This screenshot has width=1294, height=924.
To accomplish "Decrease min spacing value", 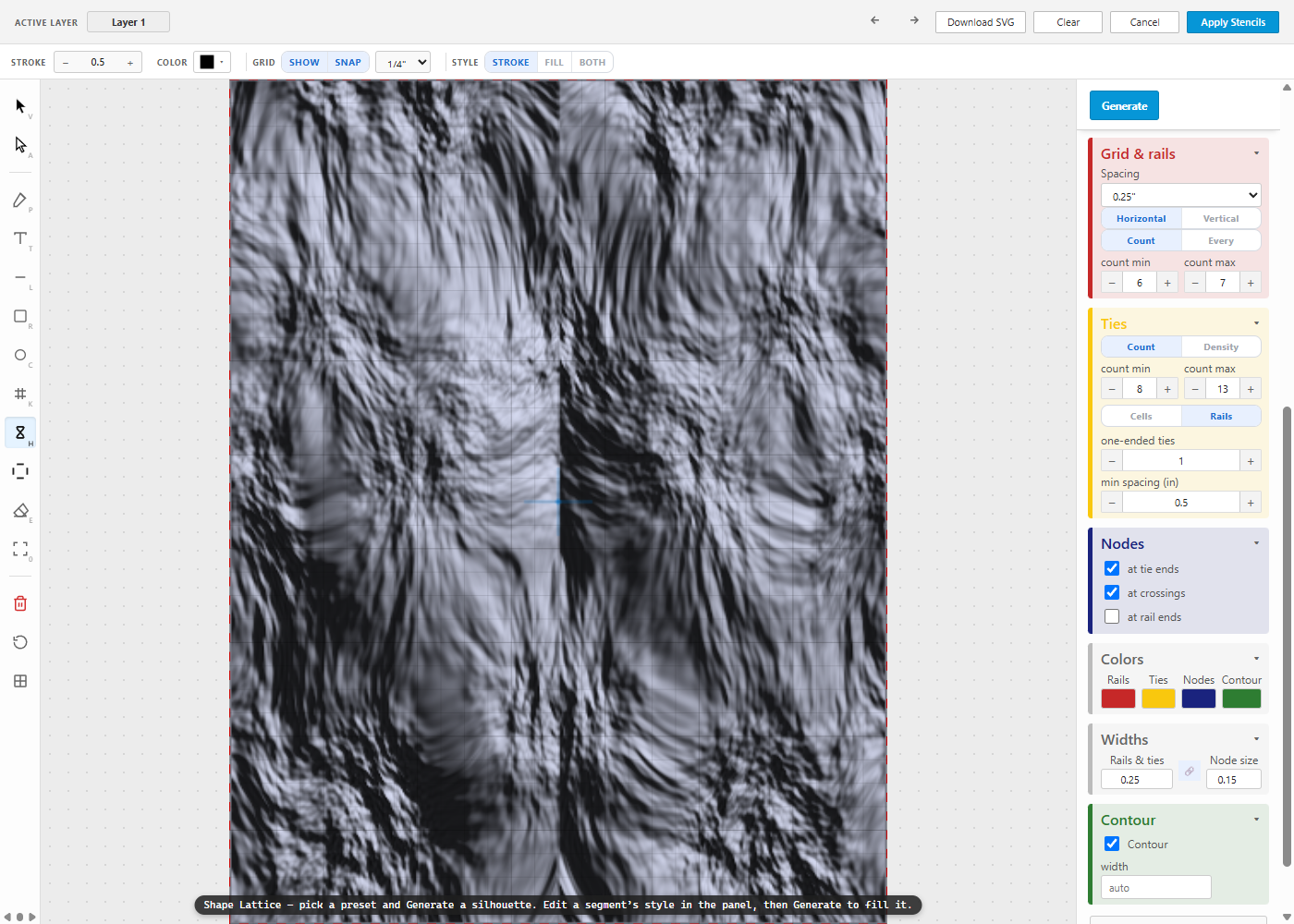I will tap(1112, 503).
